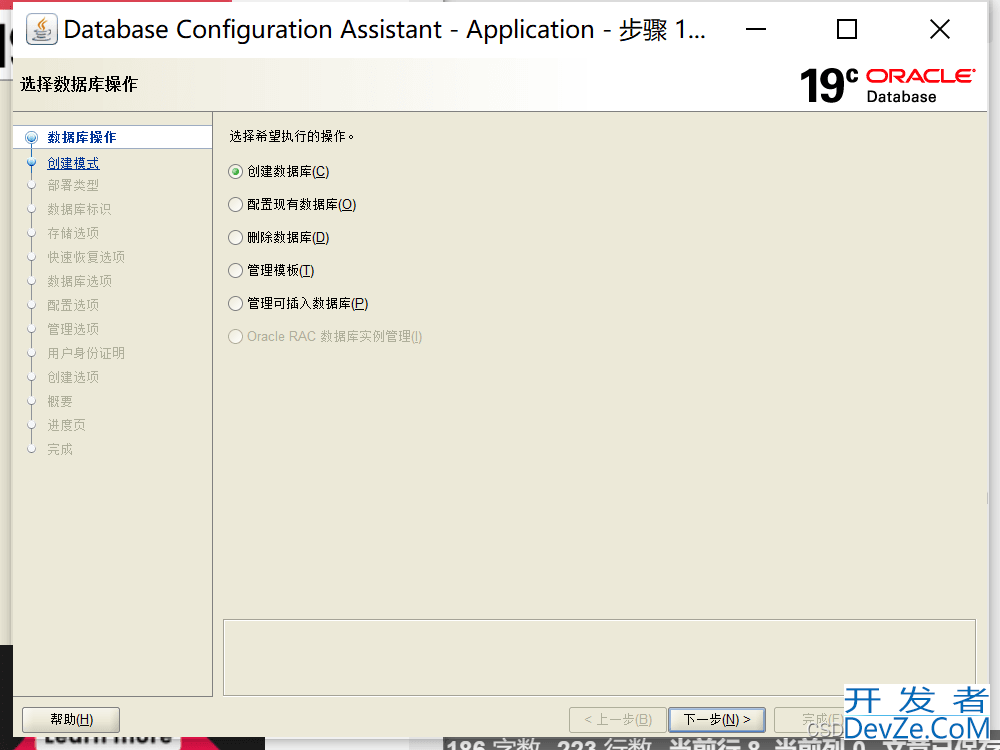Click the 数据库标识 step in sidebar

[79, 209]
